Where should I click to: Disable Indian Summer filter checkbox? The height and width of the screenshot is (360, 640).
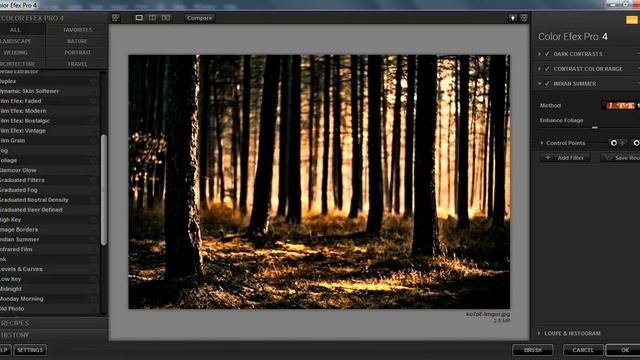tap(547, 84)
